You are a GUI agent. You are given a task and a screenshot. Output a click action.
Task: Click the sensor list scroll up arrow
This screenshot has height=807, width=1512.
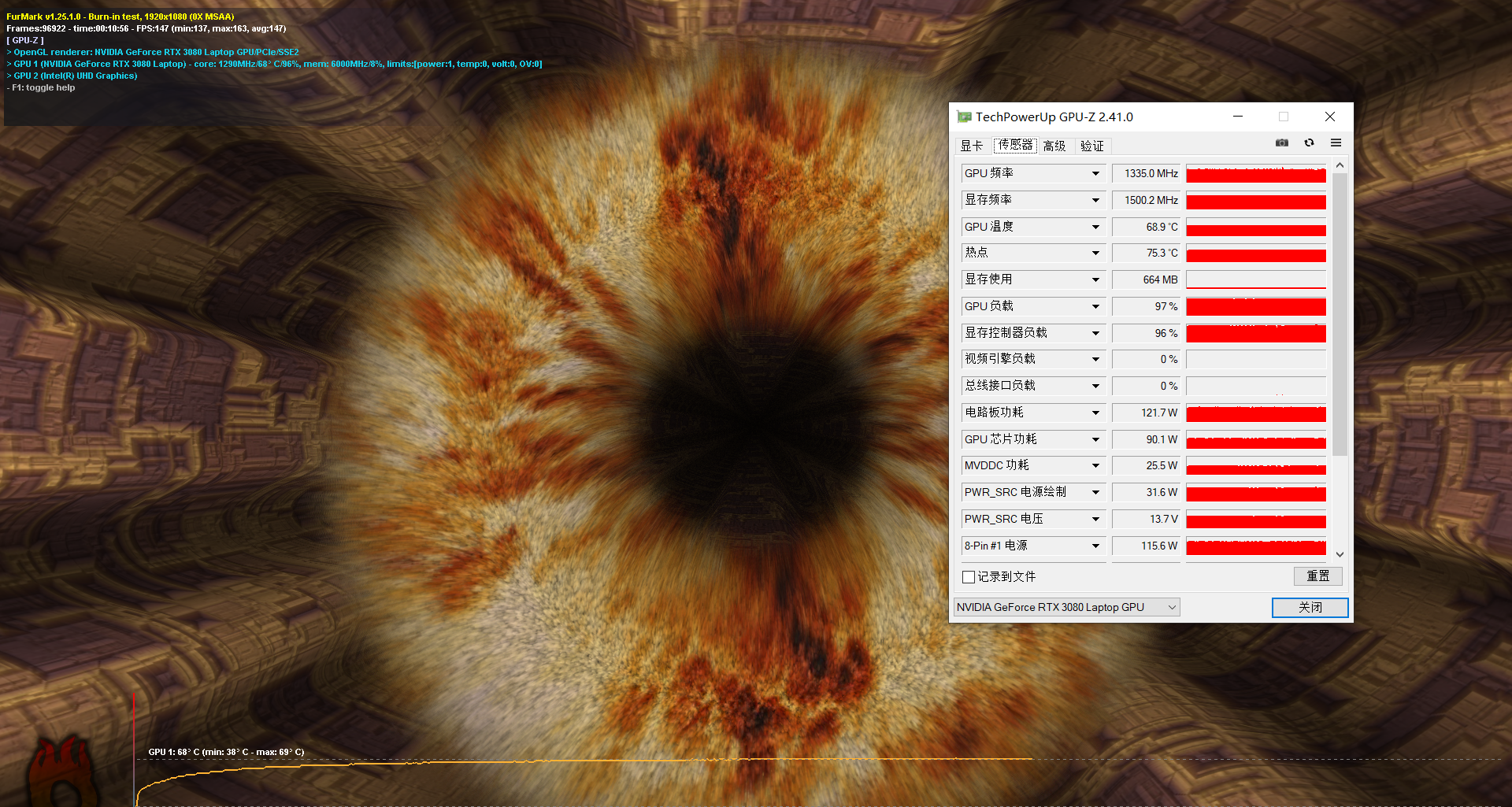(1340, 165)
